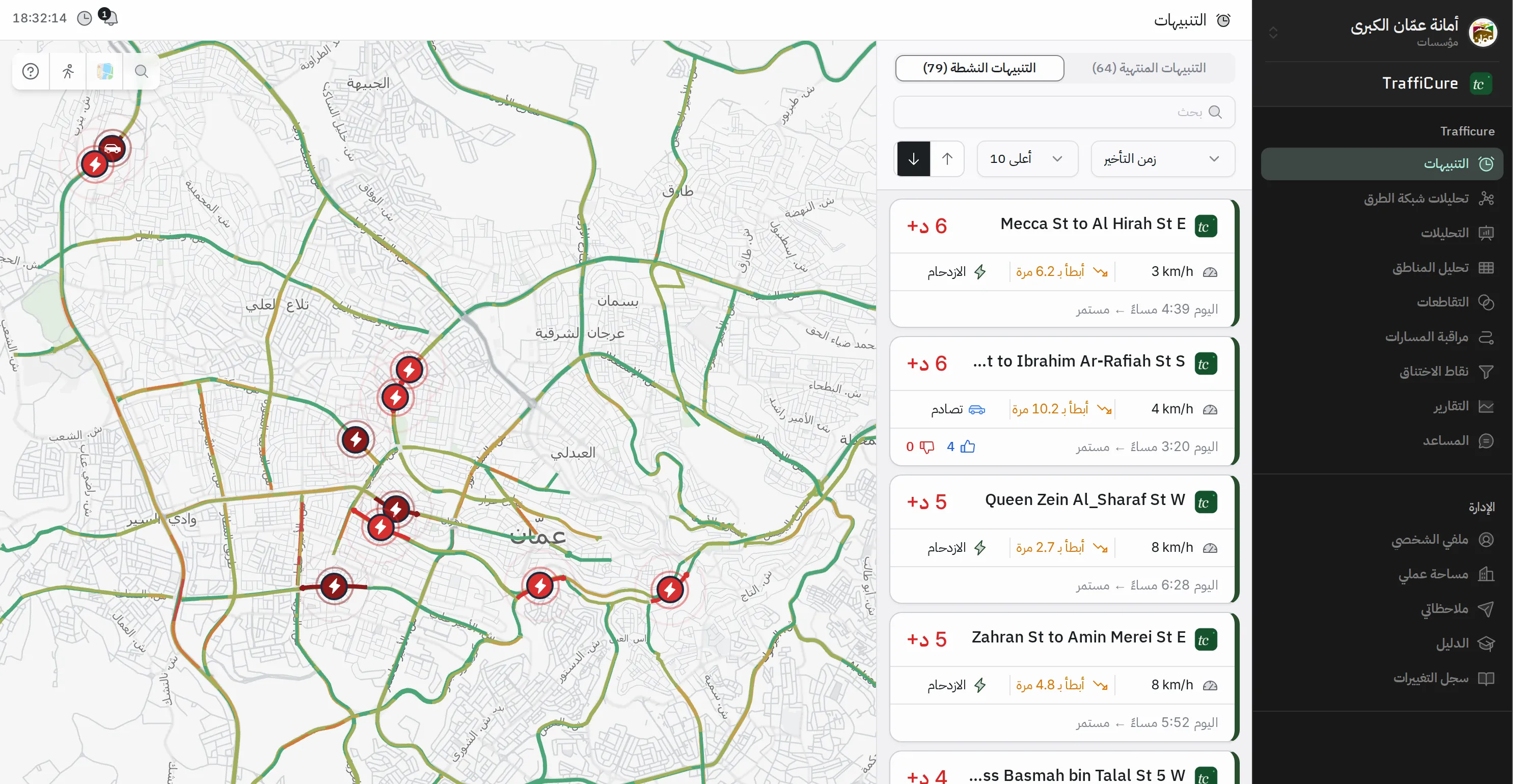Open the Basmah bin Talal St 5 W alert
Viewport: 1528px width, 784px height.
[x=1064, y=768]
